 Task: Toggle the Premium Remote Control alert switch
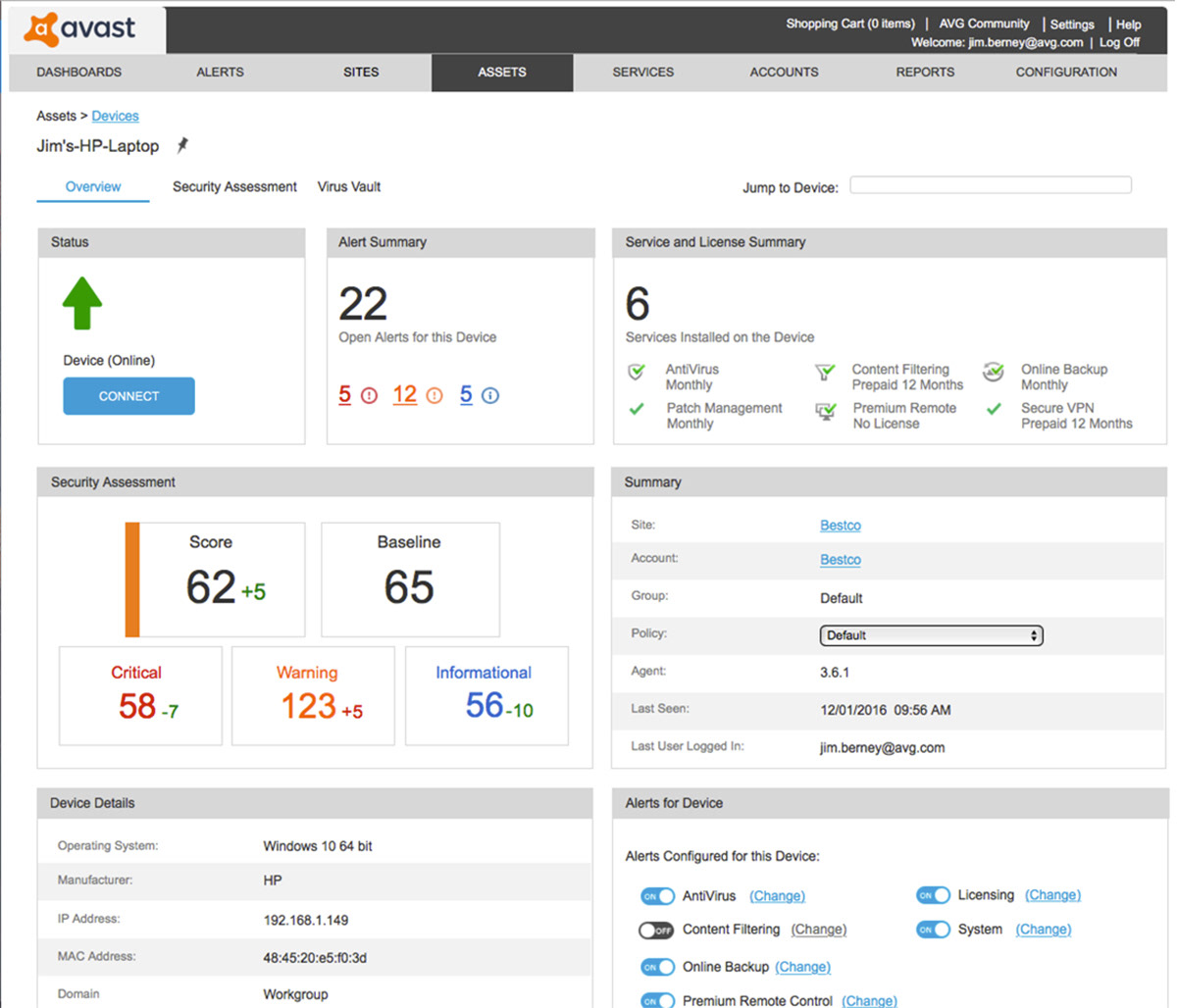657,1001
